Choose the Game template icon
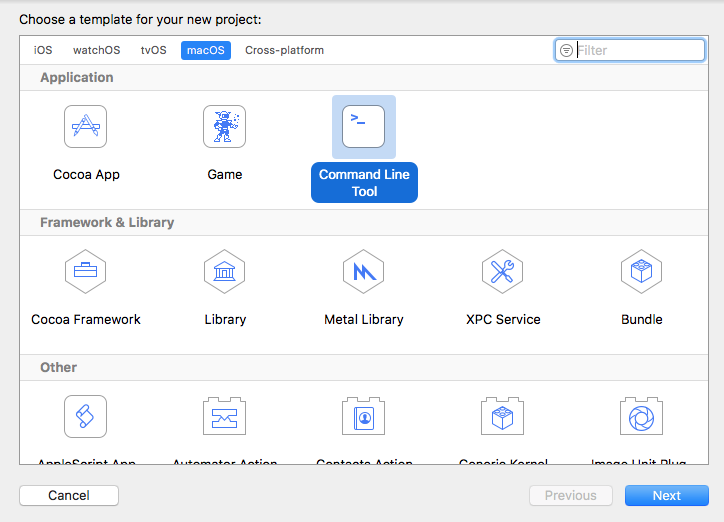 [x=225, y=127]
